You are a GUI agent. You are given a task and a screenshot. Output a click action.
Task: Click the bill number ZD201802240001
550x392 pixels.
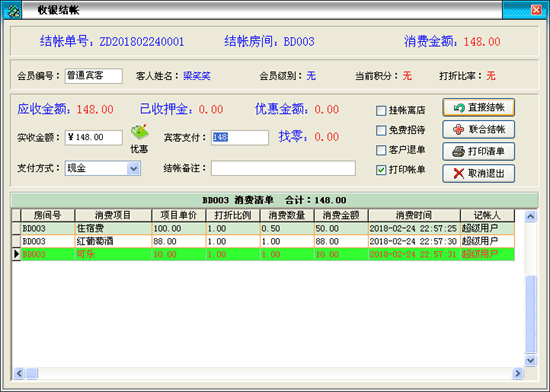pos(142,42)
